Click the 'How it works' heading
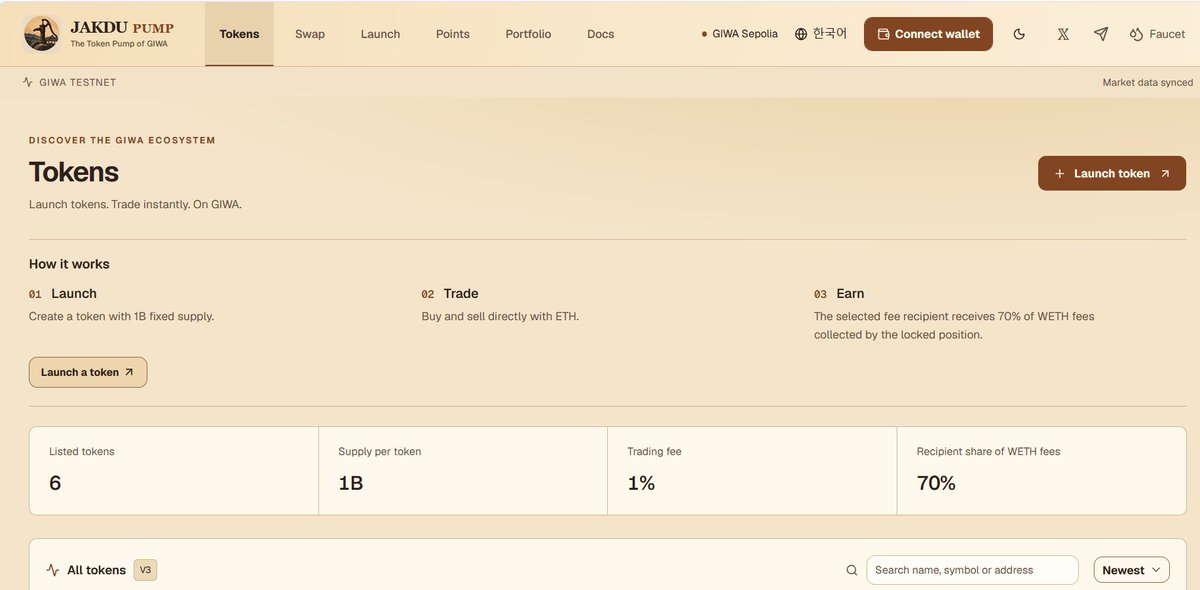Viewport: 1200px width, 590px height. point(69,264)
